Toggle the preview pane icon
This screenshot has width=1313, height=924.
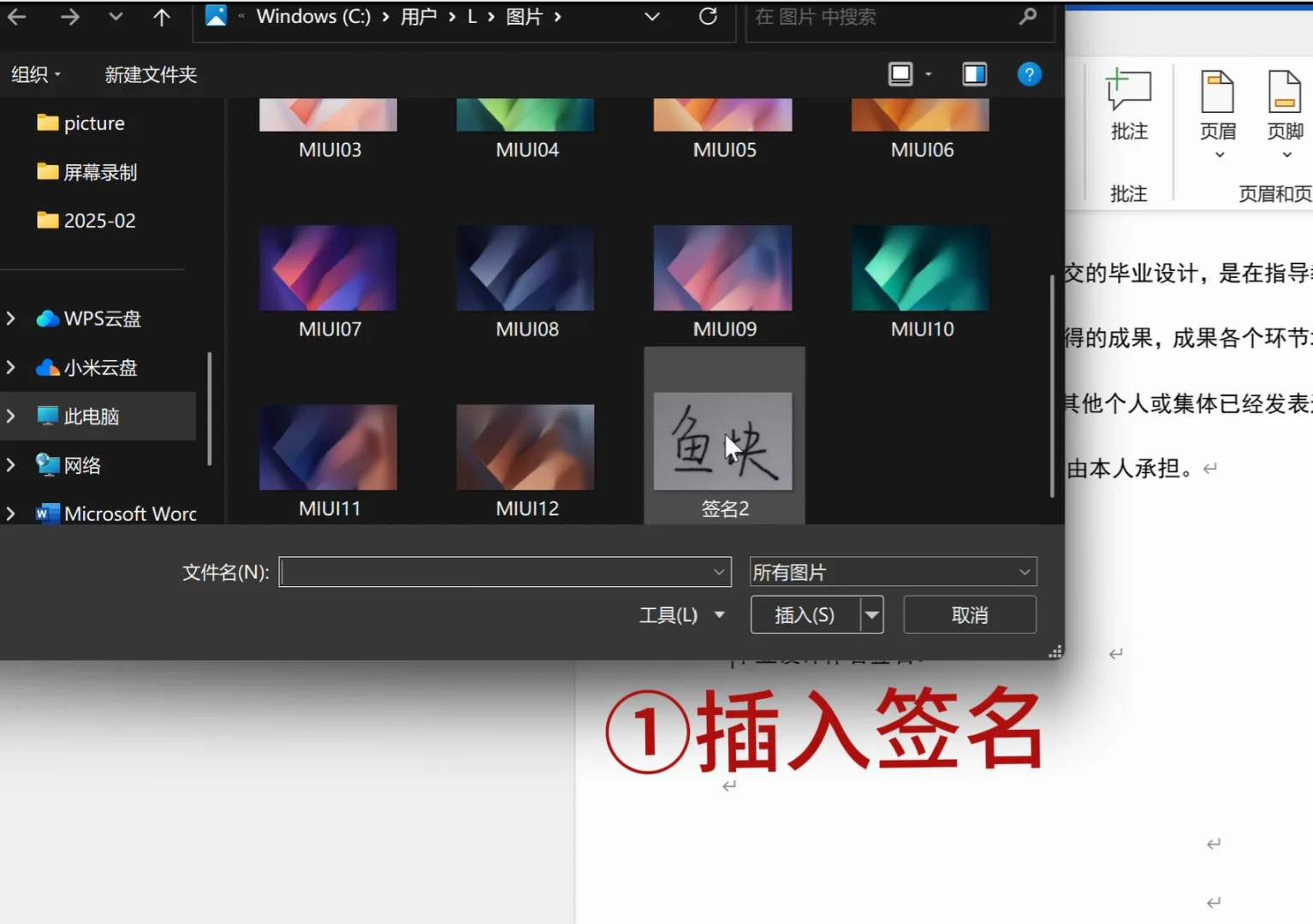974,74
